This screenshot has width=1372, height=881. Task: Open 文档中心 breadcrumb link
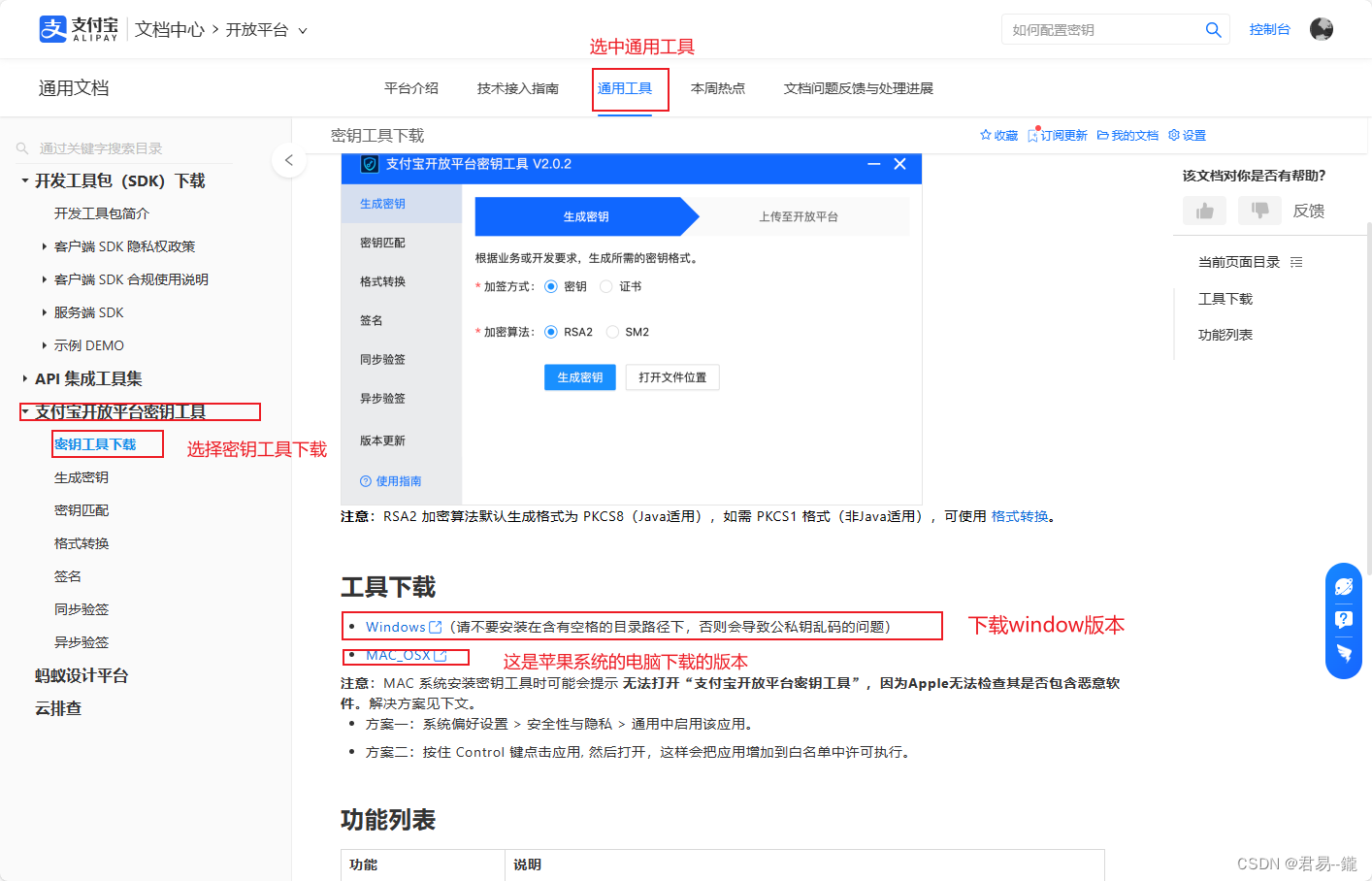[170, 30]
